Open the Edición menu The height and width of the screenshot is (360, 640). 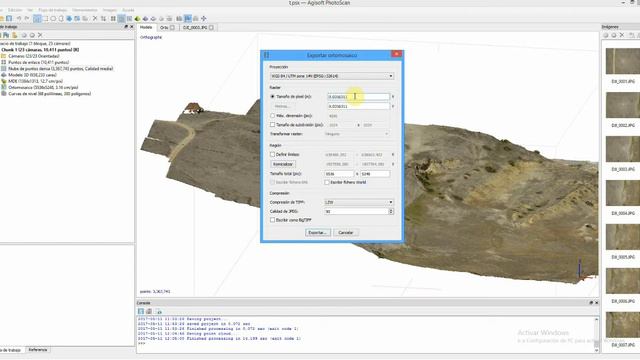15,10
